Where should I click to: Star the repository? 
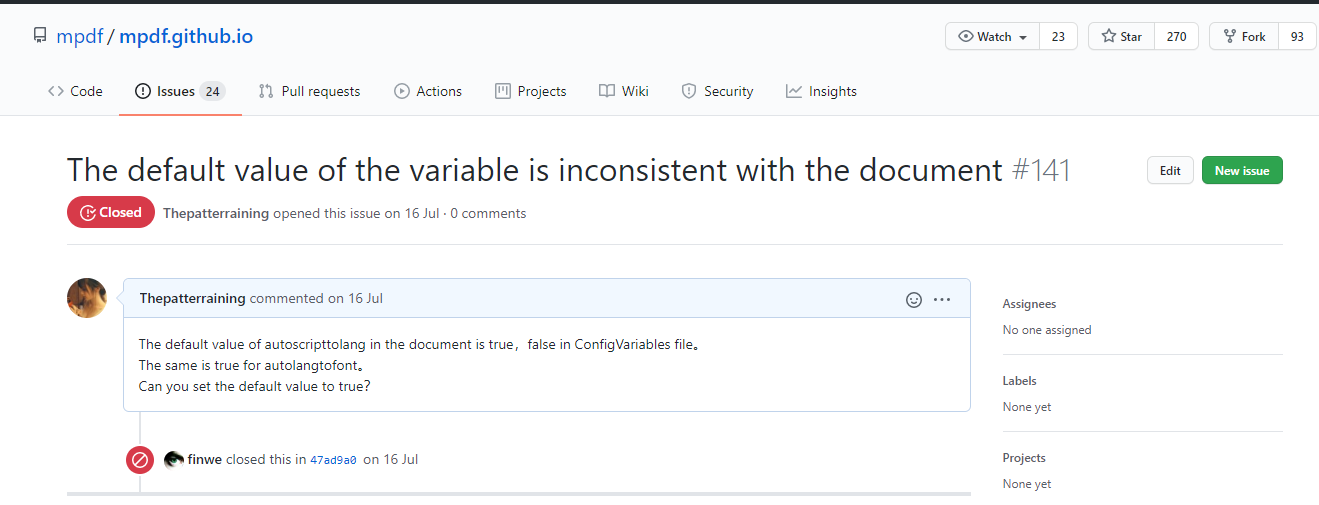point(1122,36)
